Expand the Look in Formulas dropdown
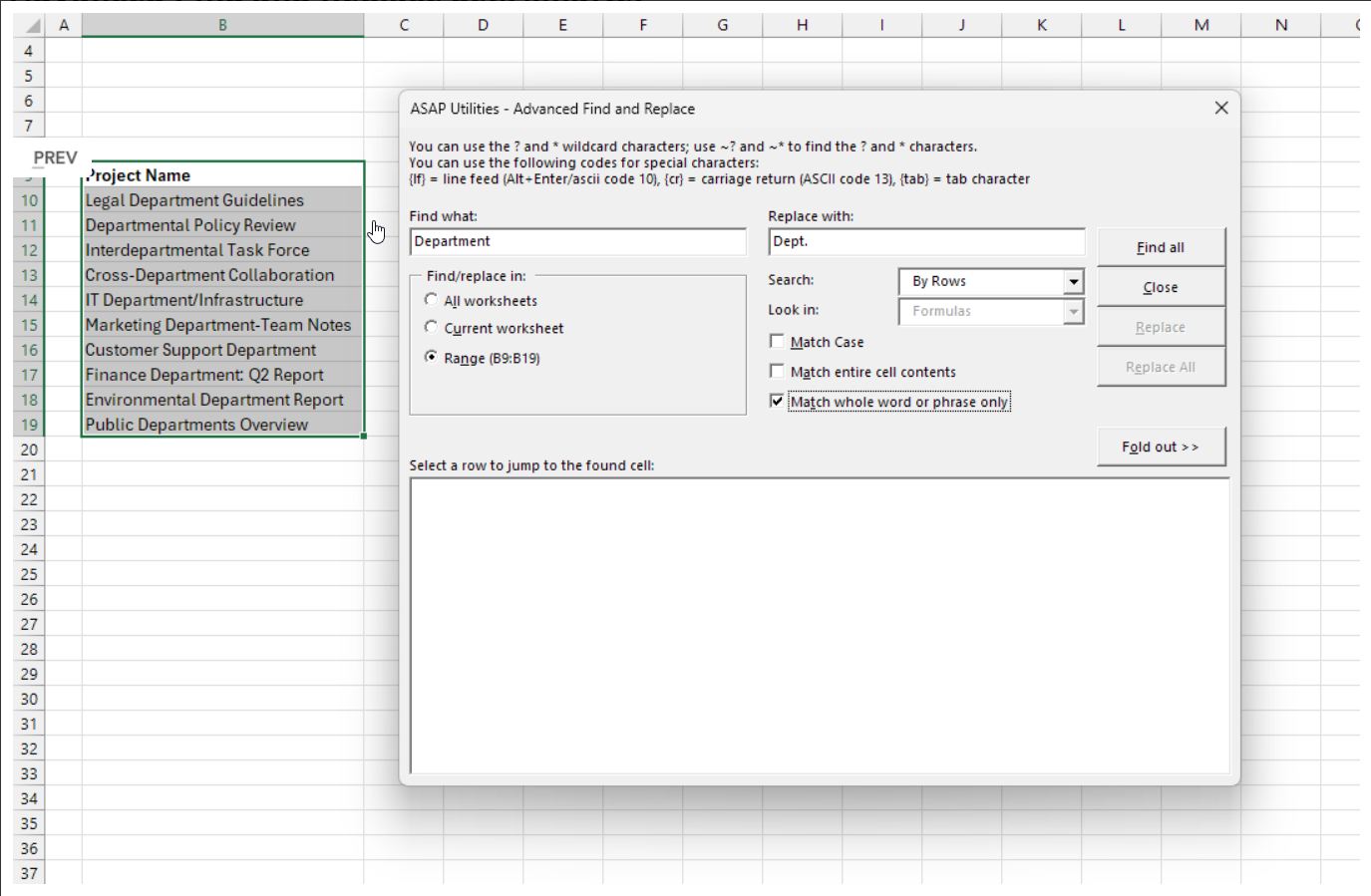The image size is (1371, 896). tap(1073, 312)
